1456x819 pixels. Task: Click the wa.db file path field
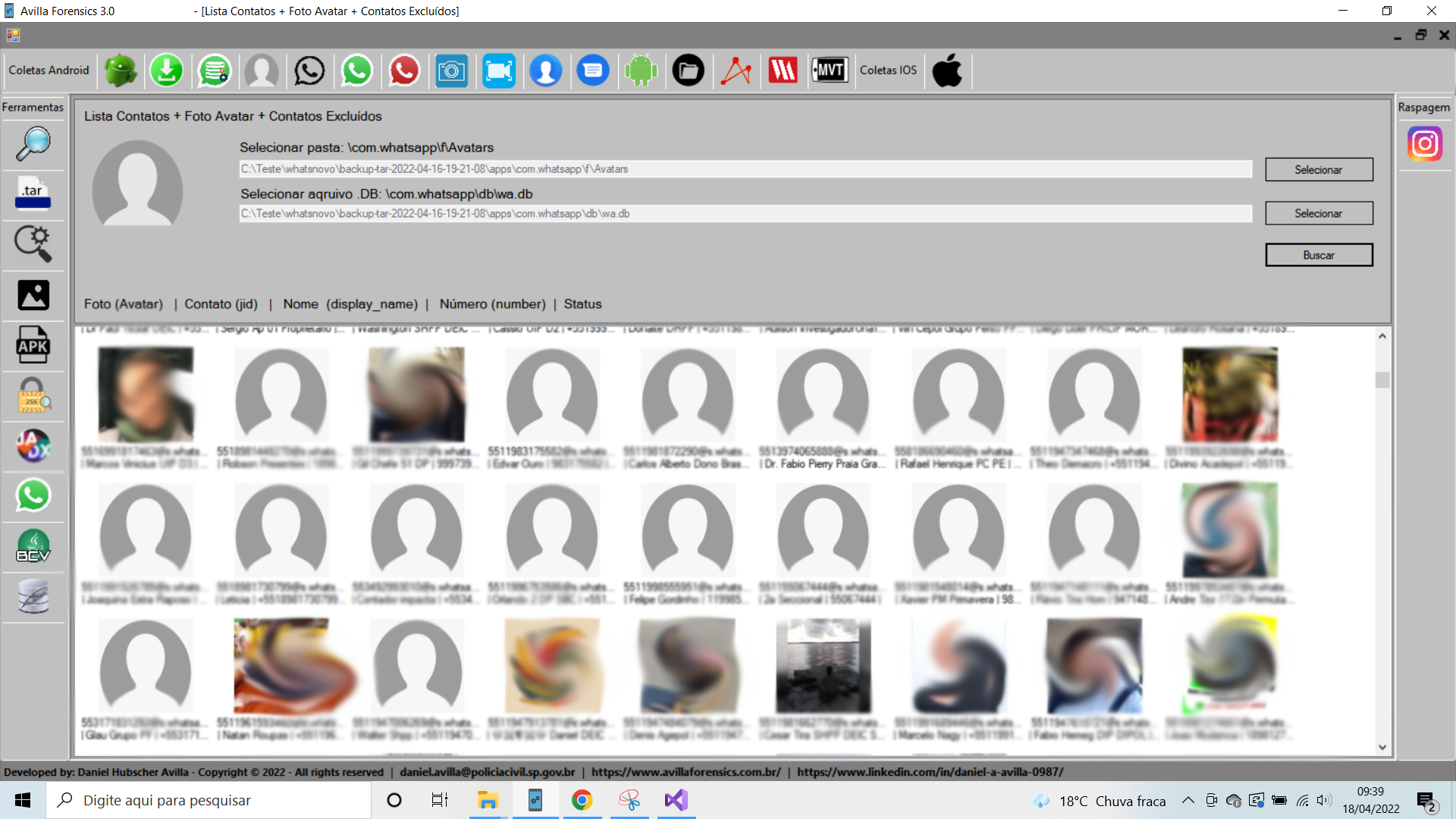(745, 214)
